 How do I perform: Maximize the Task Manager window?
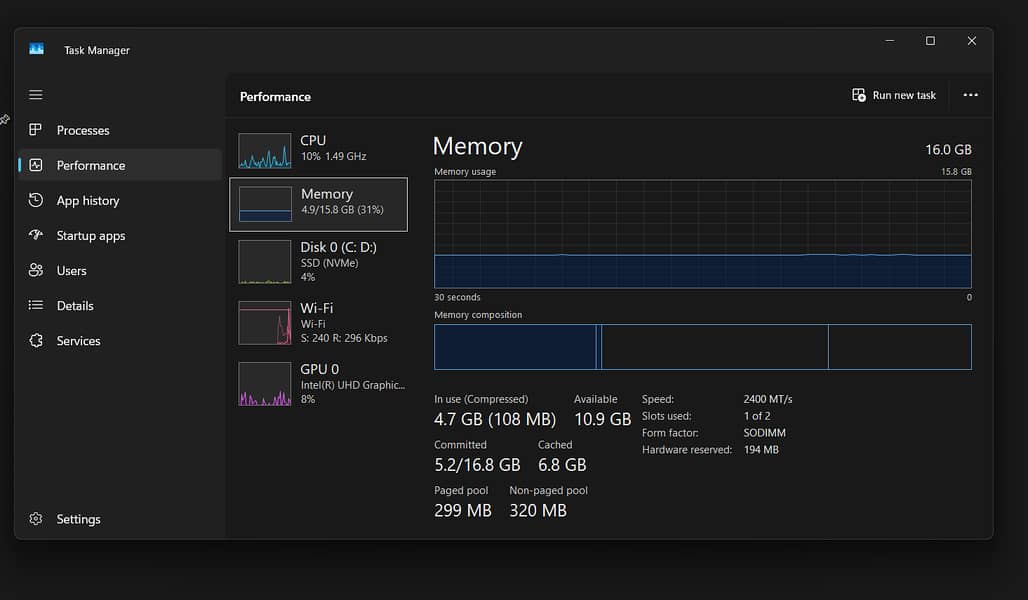[x=930, y=41]
